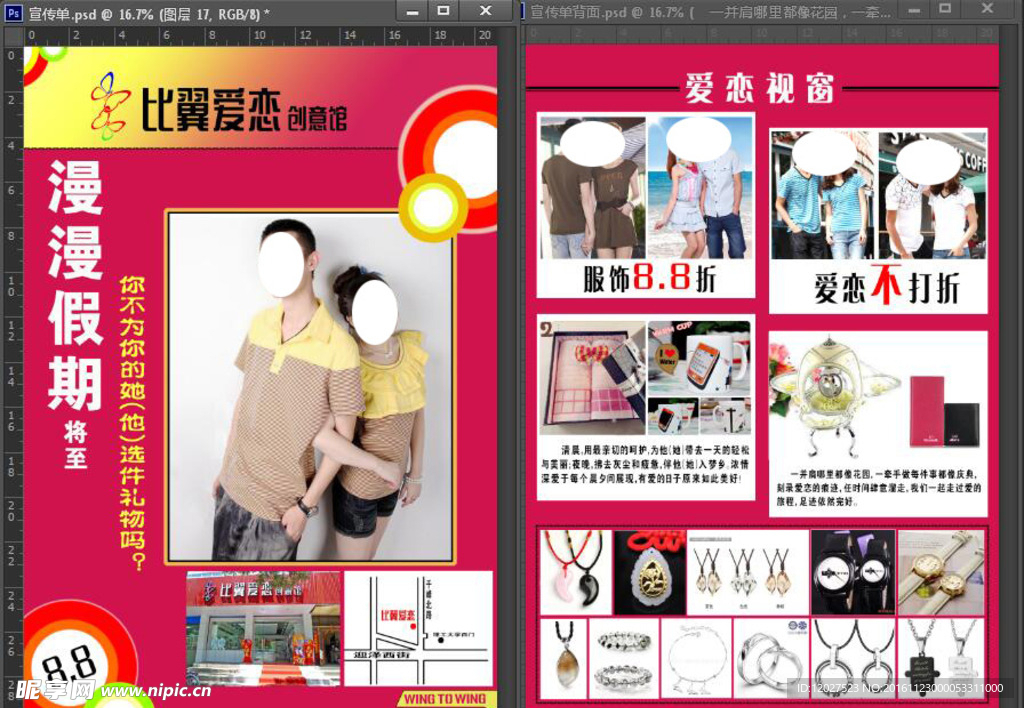Image resolution: width=1024 pixels, height=708 pixels.
Task: Close the 宣传单背面.psd document window
Action: [x=987, y=10]
